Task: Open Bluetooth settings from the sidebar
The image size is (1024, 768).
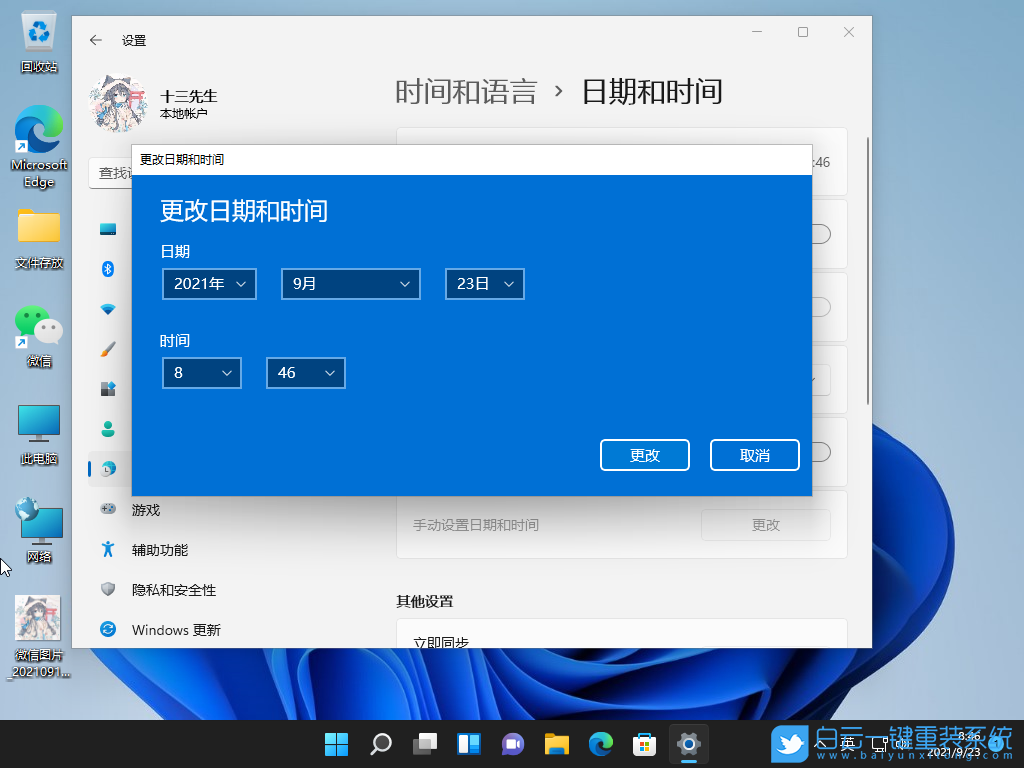Action: tap(107, 269)
